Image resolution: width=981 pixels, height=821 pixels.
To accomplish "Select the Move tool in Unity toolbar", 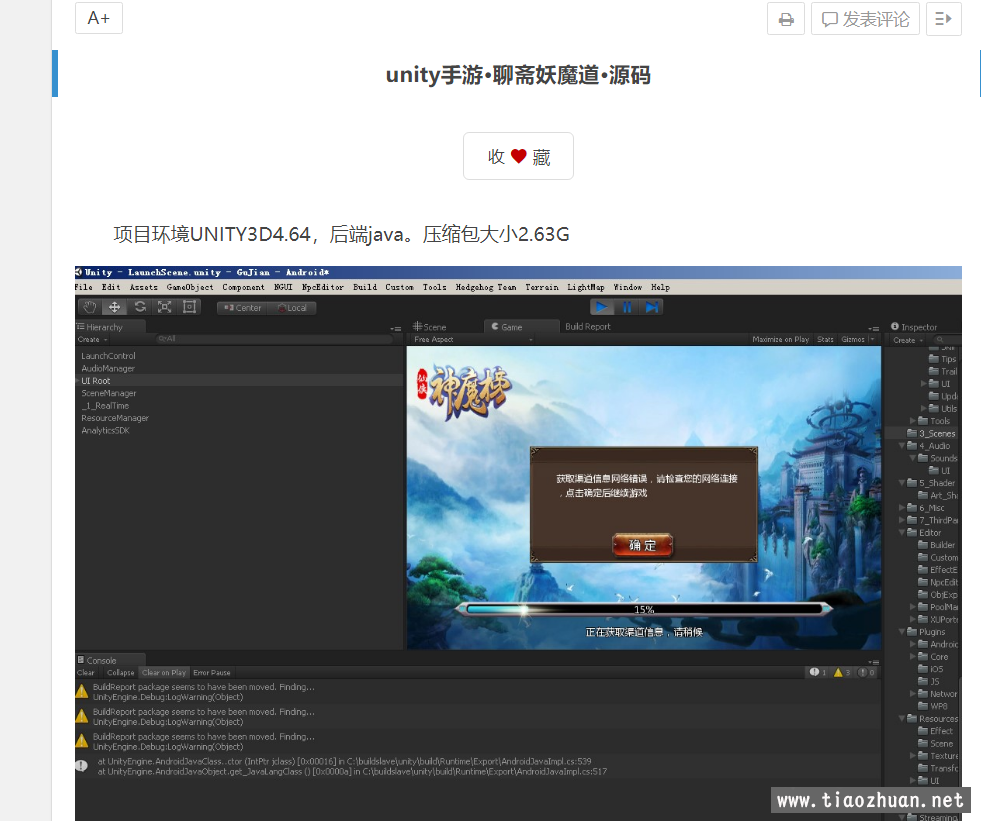I will (x=114, y=307).
